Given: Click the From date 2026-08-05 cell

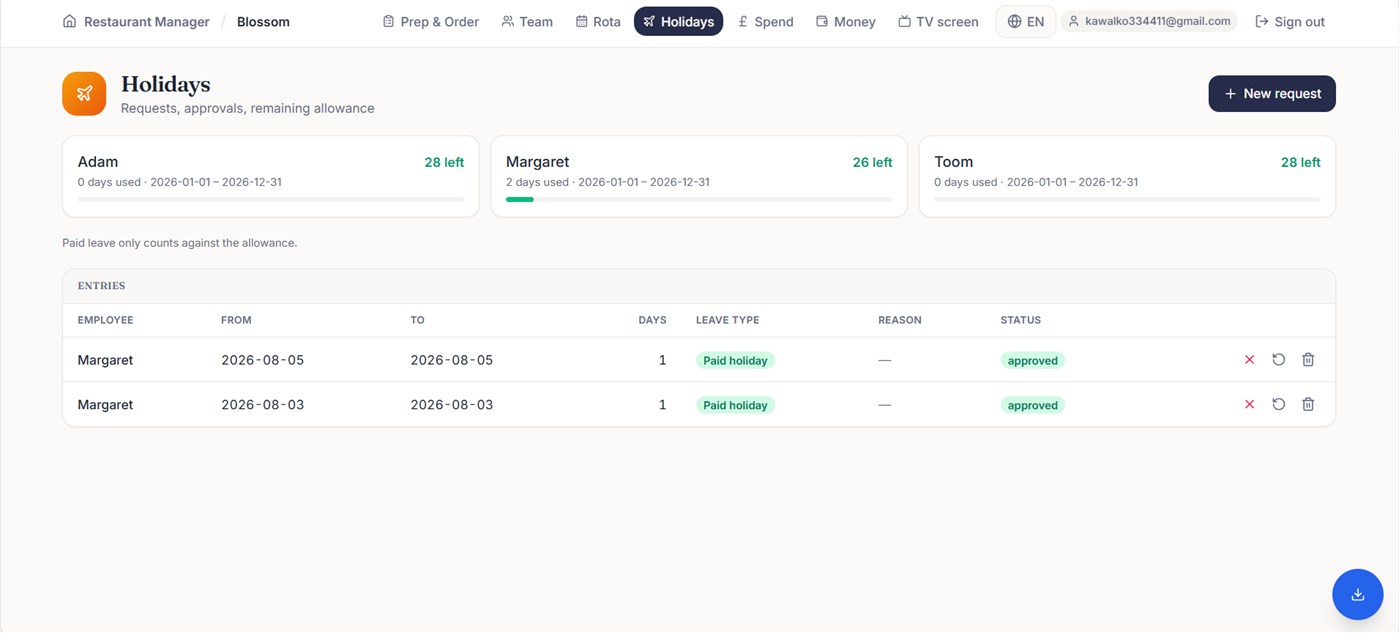Looking at the screenshot, I should tap(263, 360).
